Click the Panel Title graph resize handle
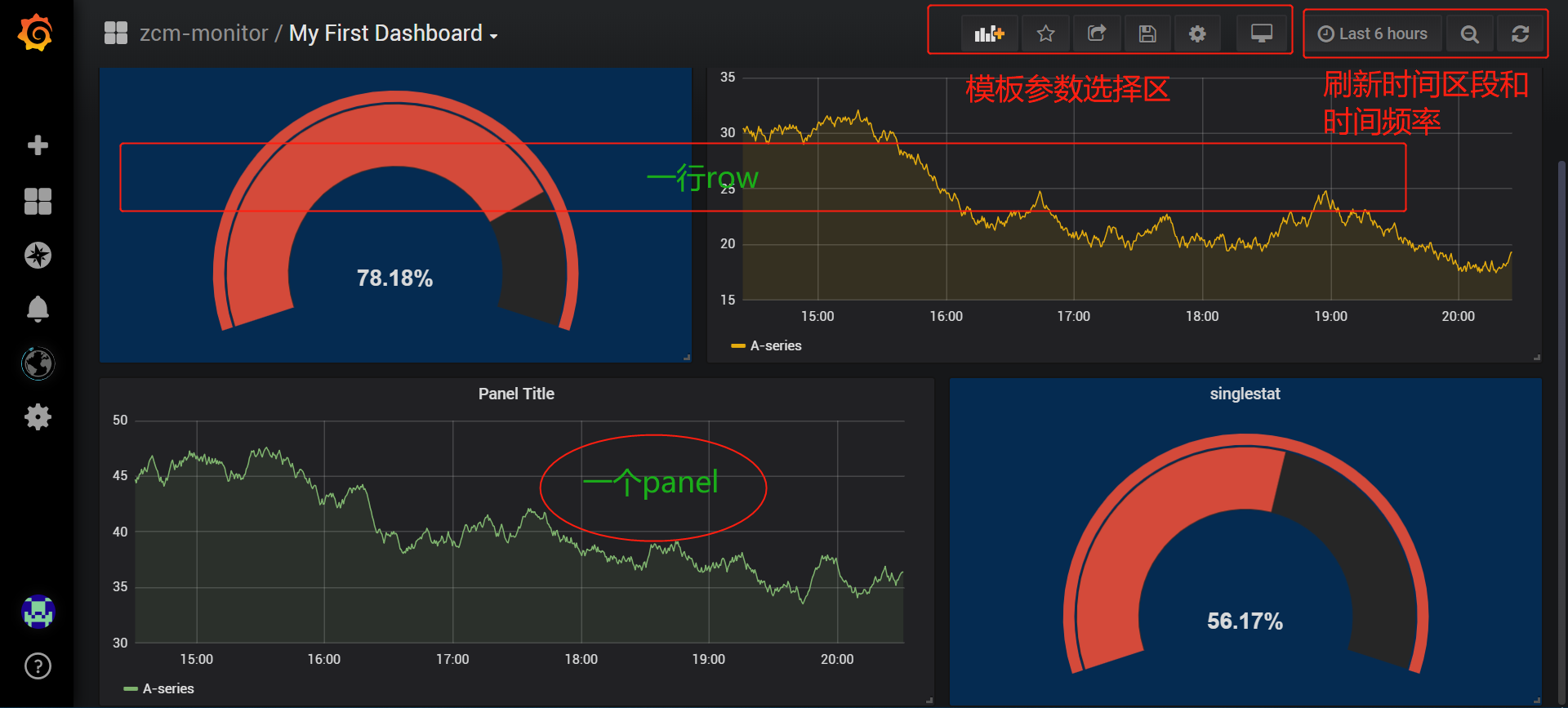Image resolution: width=1568 pixels, height=708 pixels. pos(929,700)
